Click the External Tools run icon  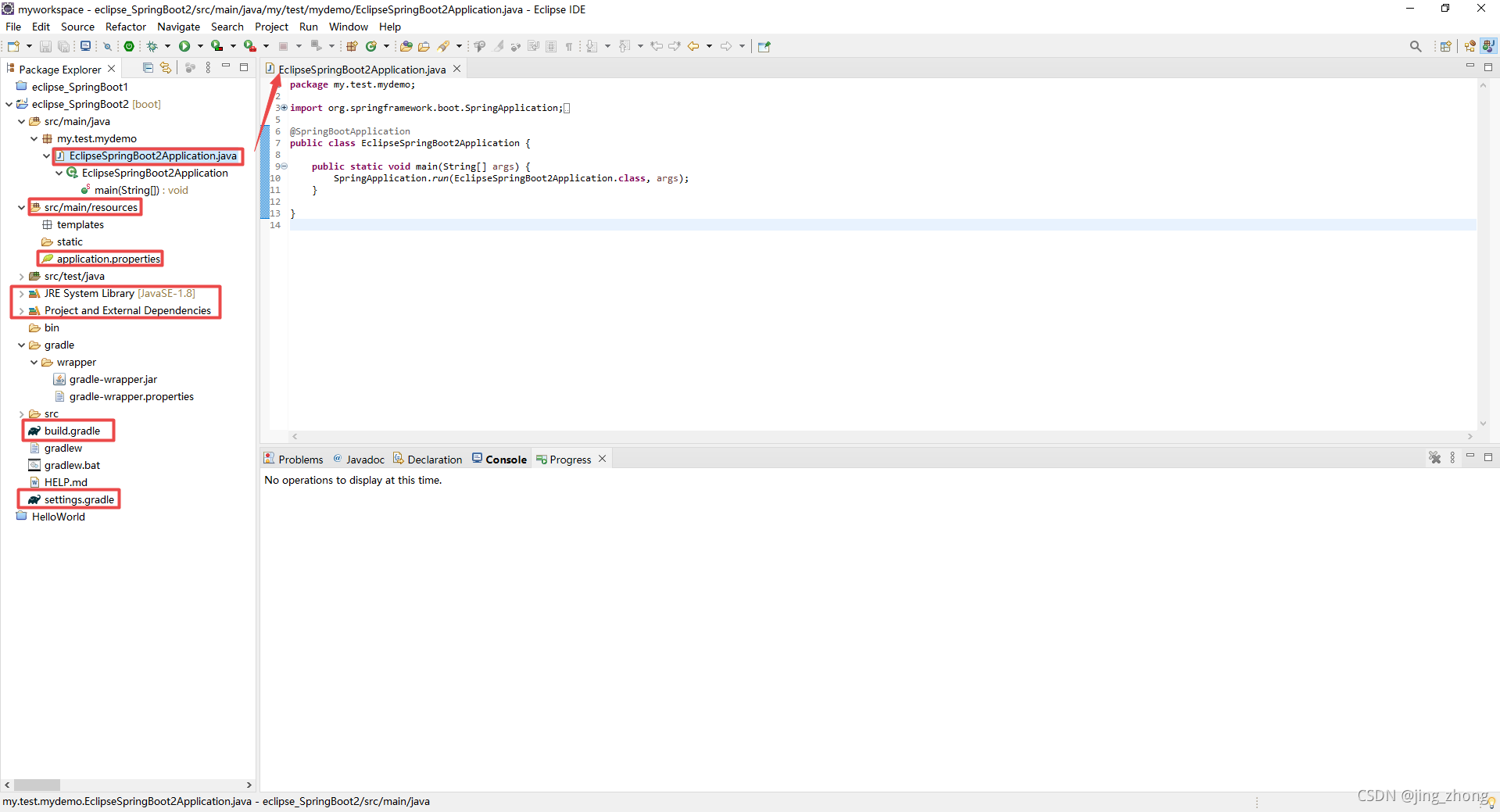pos(250,46)
